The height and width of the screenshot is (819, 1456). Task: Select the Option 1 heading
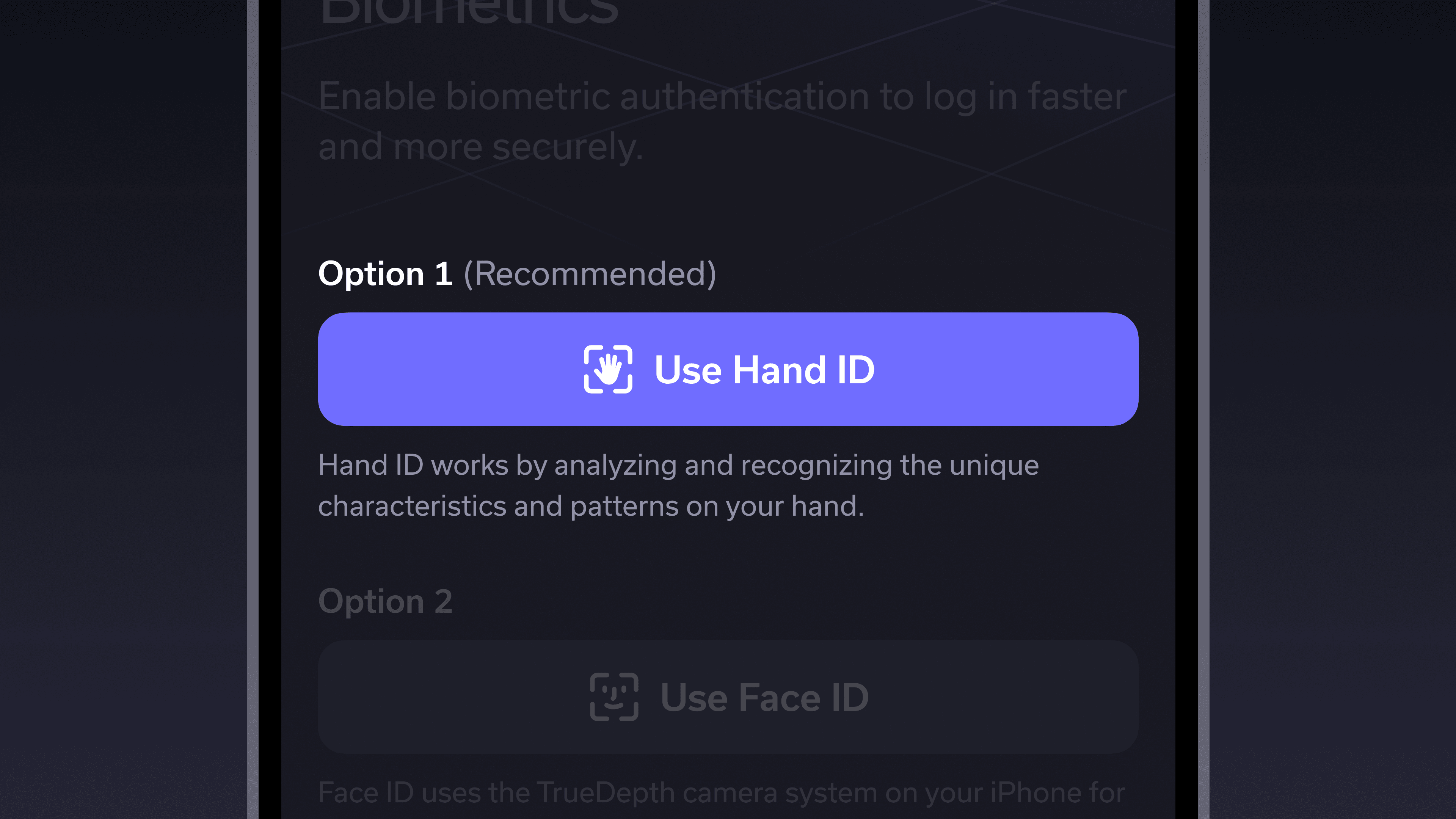pos(386,273)
